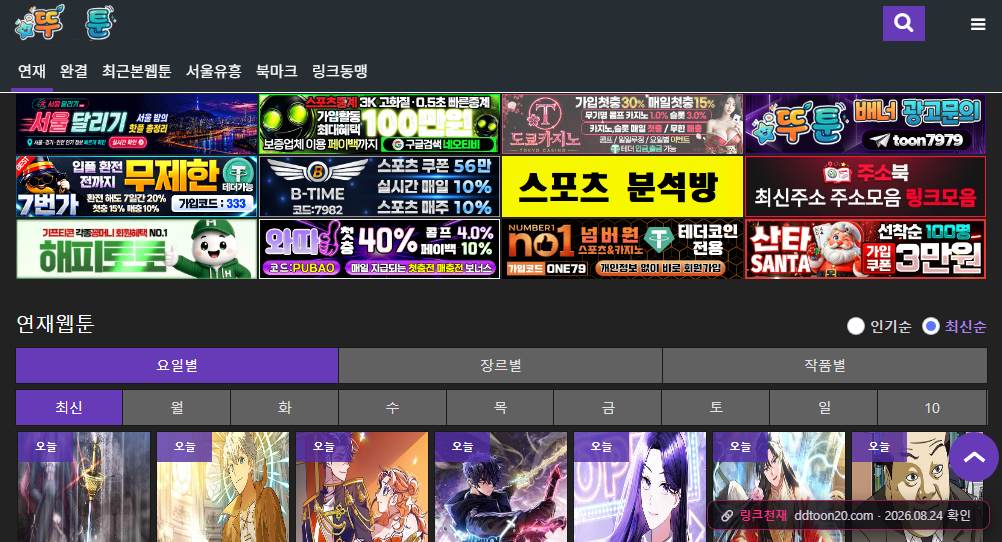Jump back to top with arrow button
The image size is (1002, 542).
pyautogui.click(x=973, y=457)
